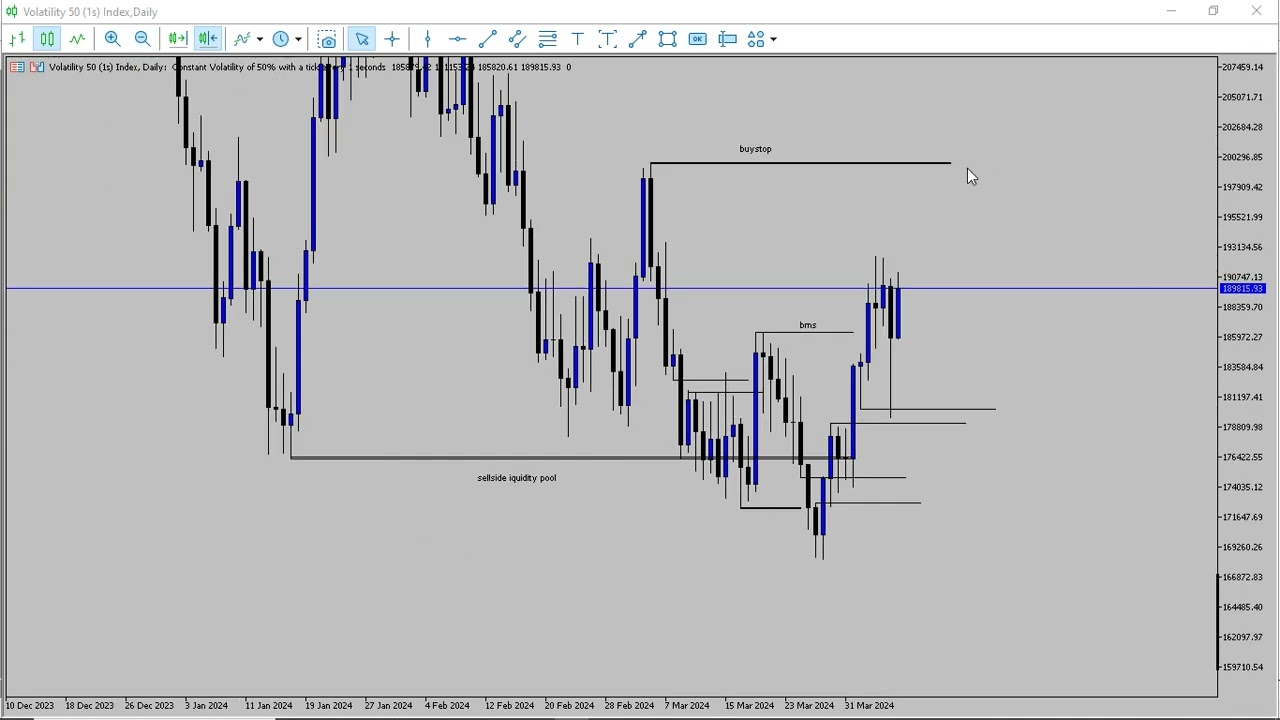Expand the shapes objects dropdown arrow

(x=773, y=39)
